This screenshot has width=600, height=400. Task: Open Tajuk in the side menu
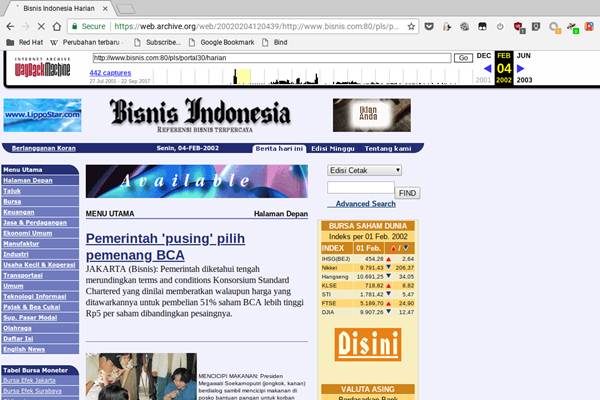pos(12,191)
